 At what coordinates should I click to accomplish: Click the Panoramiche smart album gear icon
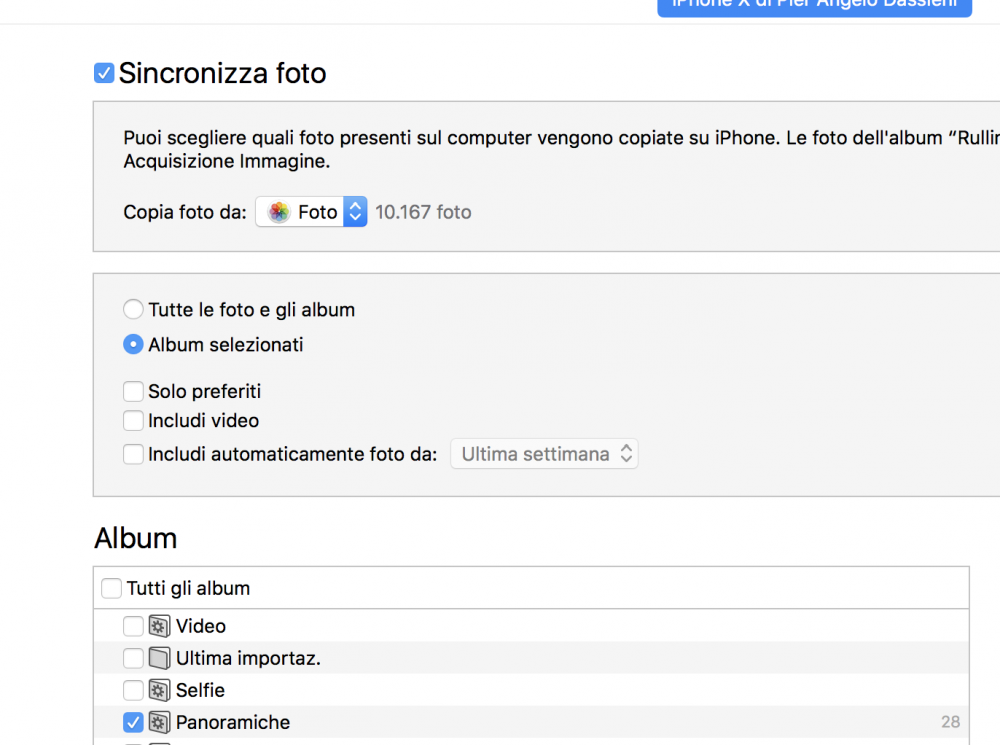[159, 722]
